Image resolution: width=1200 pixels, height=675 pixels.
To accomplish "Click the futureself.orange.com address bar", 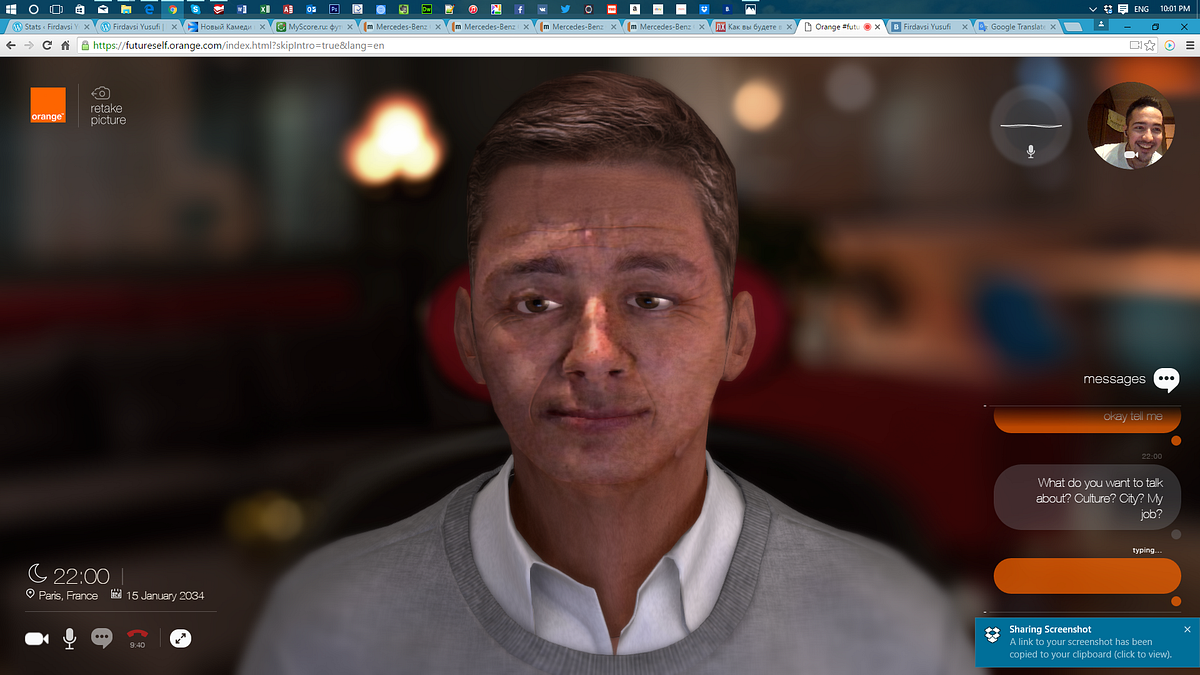I will (x=600, y=45).
